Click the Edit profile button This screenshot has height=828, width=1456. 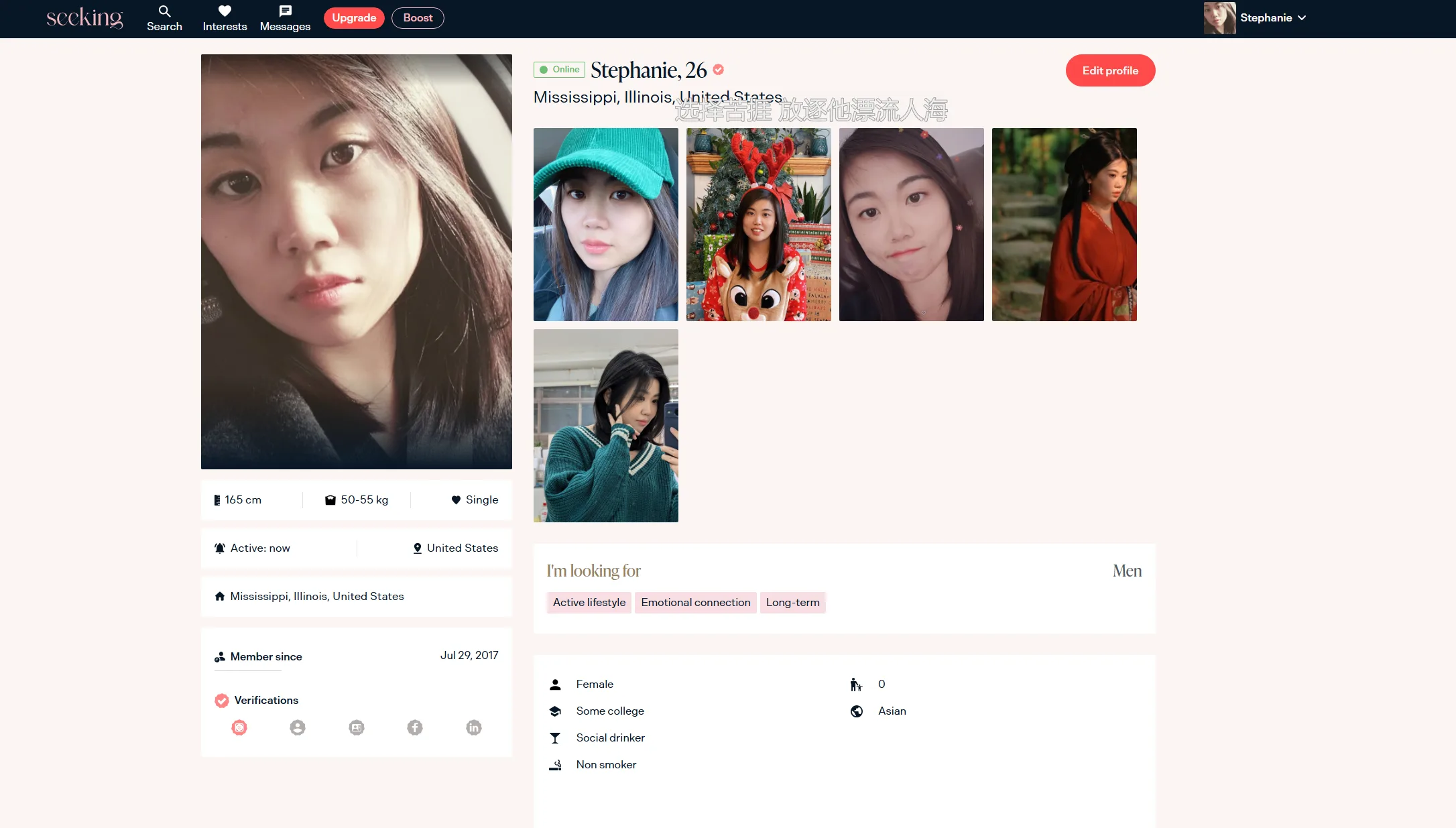1110,70
